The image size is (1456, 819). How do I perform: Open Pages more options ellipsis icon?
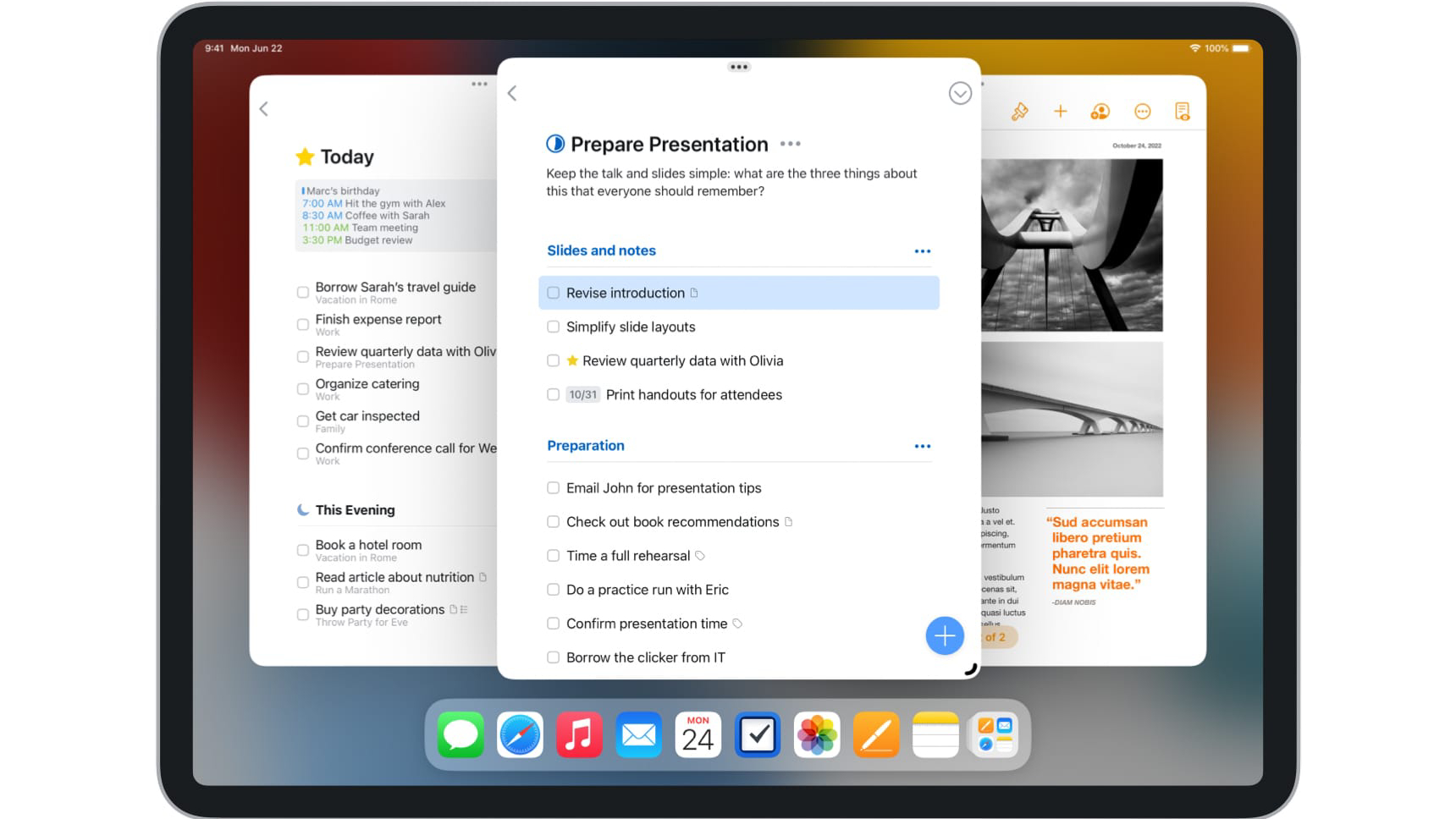pyautogui.click(x=1142, y=112)
